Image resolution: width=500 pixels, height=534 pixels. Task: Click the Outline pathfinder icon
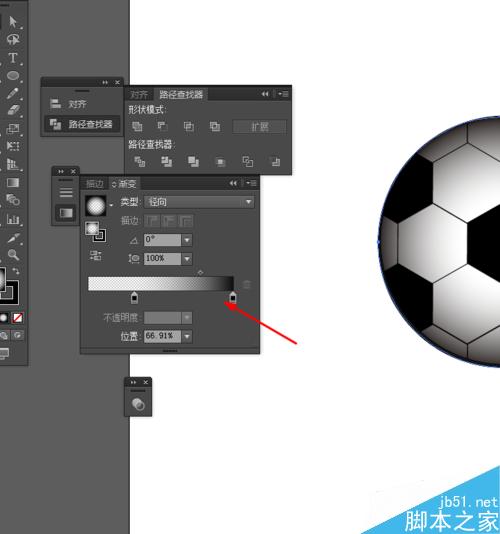[248, 162]
